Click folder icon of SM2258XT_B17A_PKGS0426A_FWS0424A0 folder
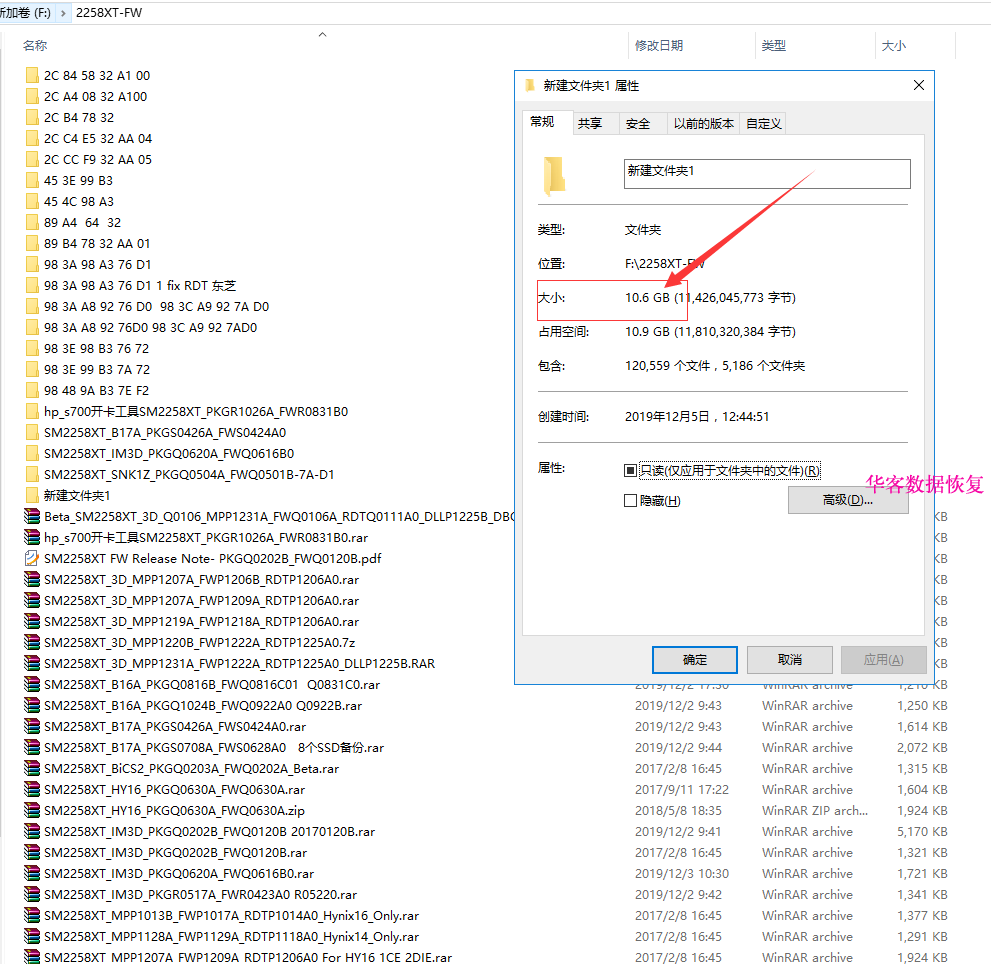The image size is (991, 966). click(32, 432)
